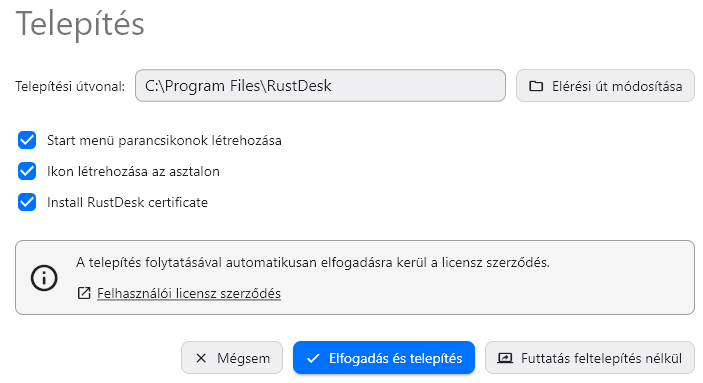Open the Felhasználói licensz szerződés link
Screen dimensions: 703x383
tap(189, 293)
